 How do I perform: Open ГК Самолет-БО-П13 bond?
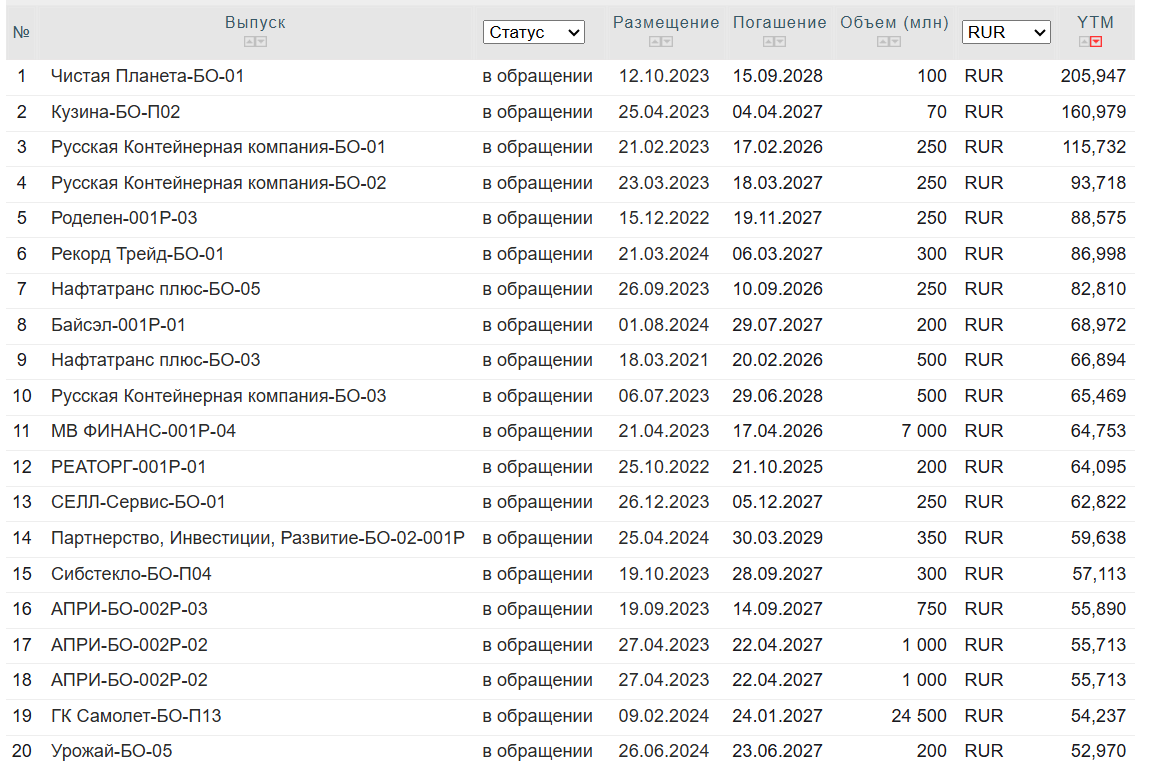pyautogui.click(x=136, y=716)
